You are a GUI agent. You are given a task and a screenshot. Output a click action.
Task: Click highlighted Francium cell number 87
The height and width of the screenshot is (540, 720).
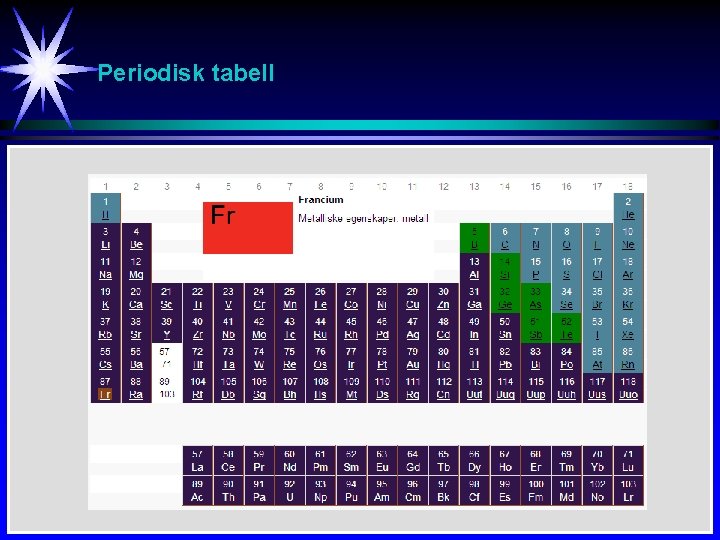[106, 388]
